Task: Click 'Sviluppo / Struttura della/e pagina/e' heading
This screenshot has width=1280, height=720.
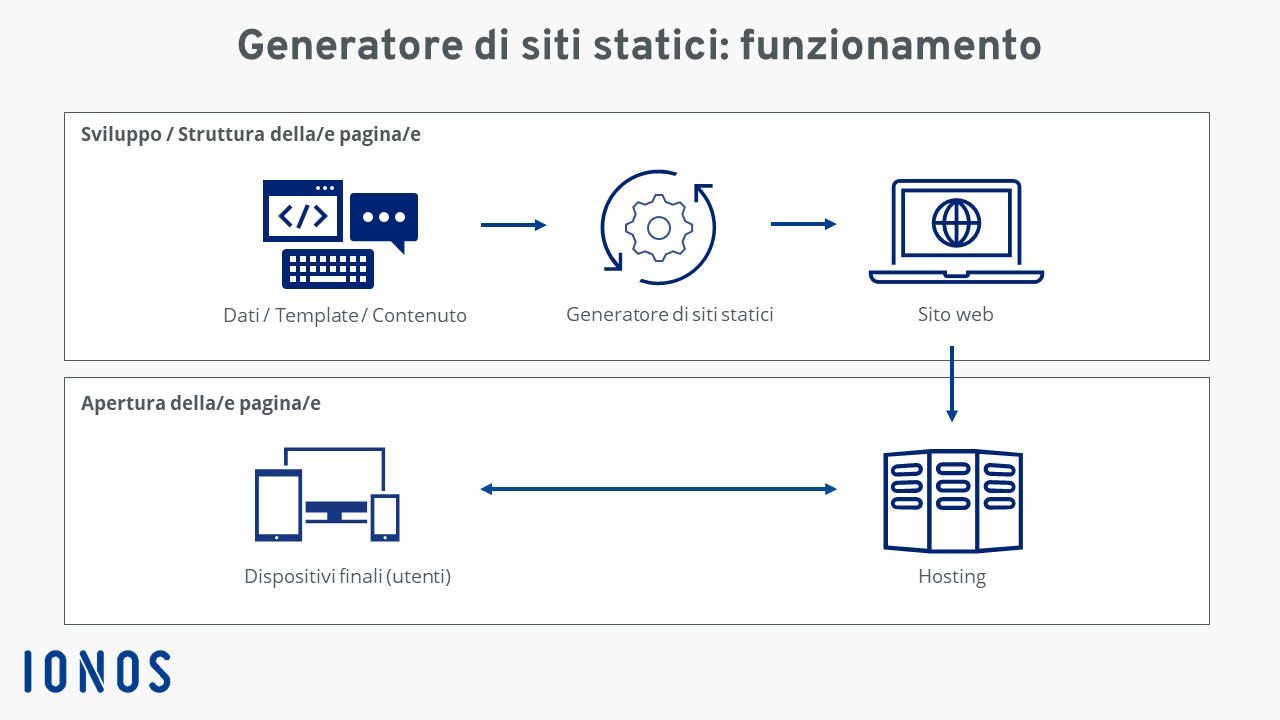Action: point(251,134)
